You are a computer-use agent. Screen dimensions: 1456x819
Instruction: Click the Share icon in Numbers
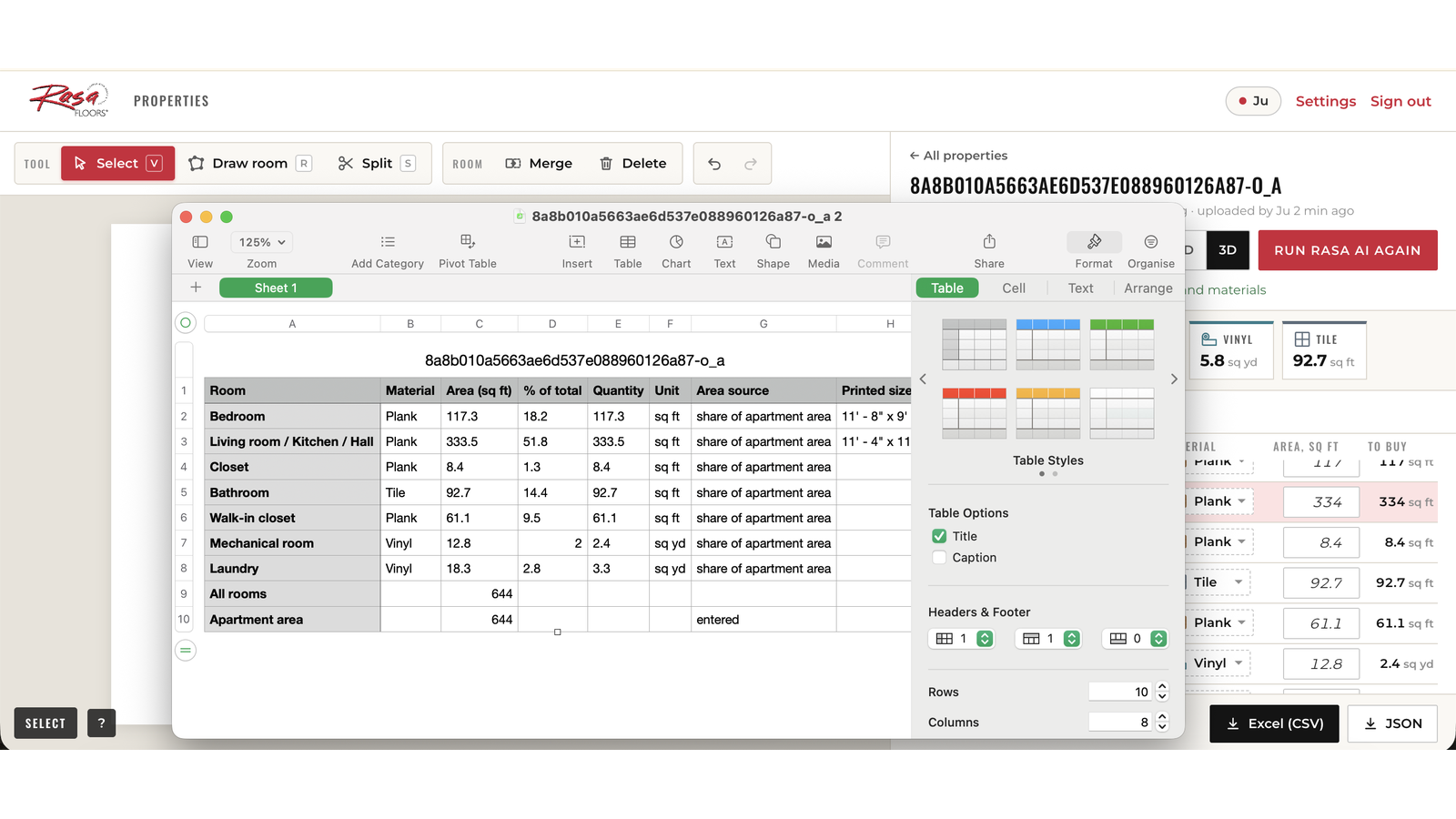click(989, 241)
